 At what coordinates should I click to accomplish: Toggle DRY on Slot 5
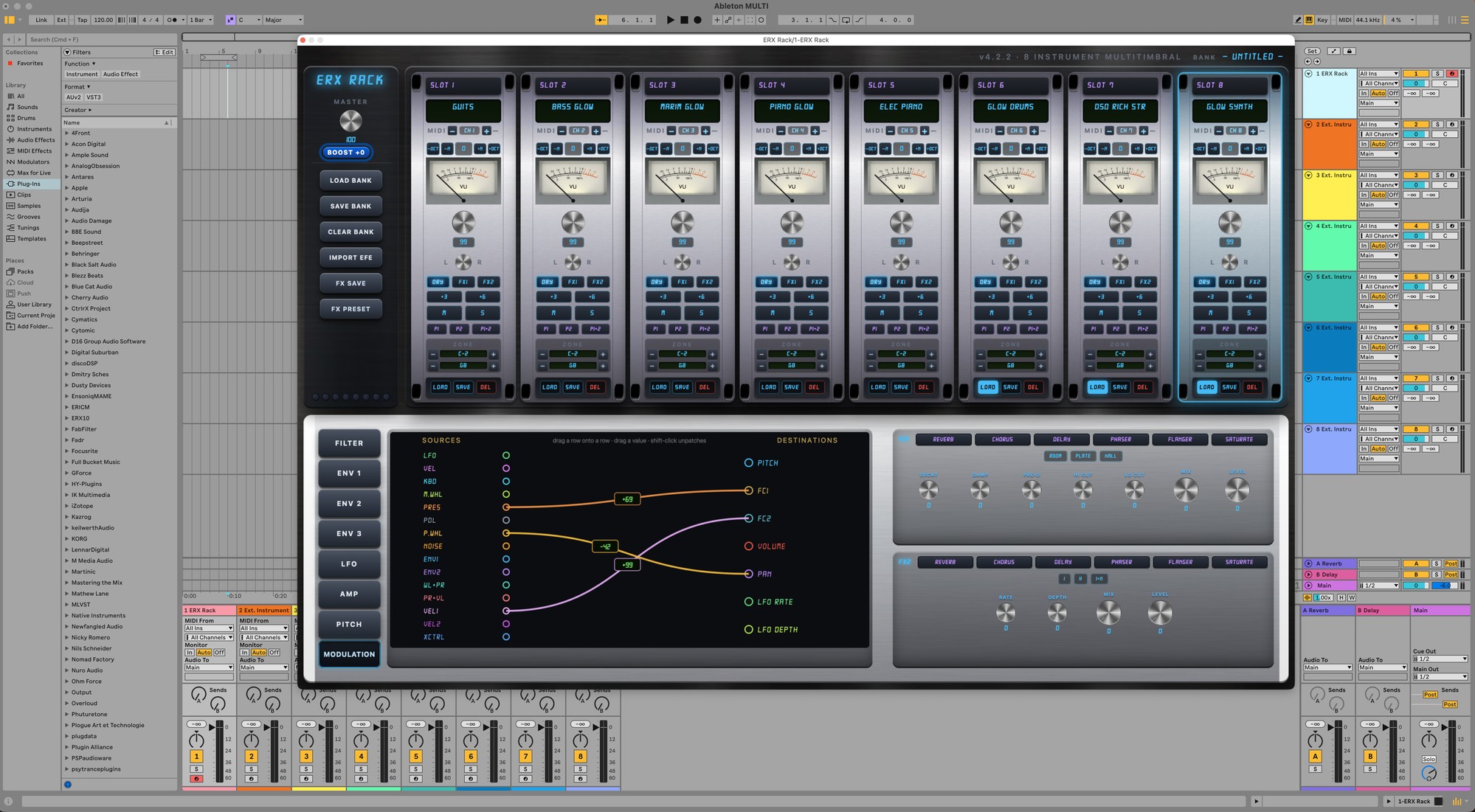(x=876, y=282)
